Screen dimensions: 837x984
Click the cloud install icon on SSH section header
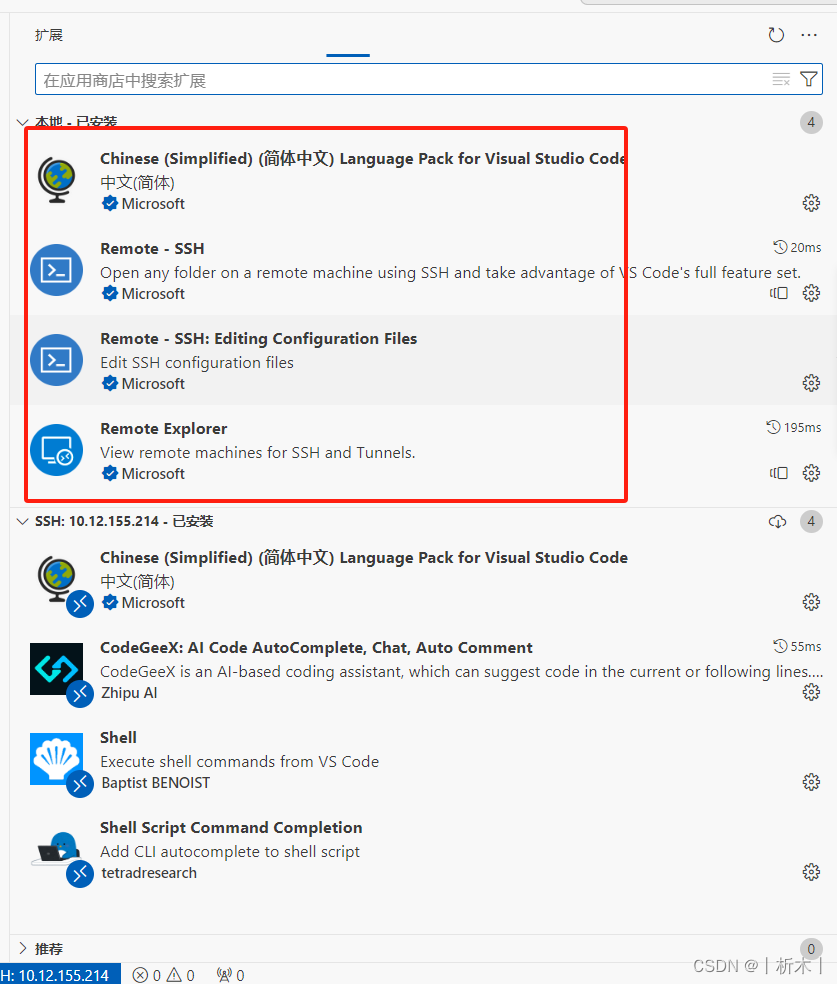click(x=778, y=521)
